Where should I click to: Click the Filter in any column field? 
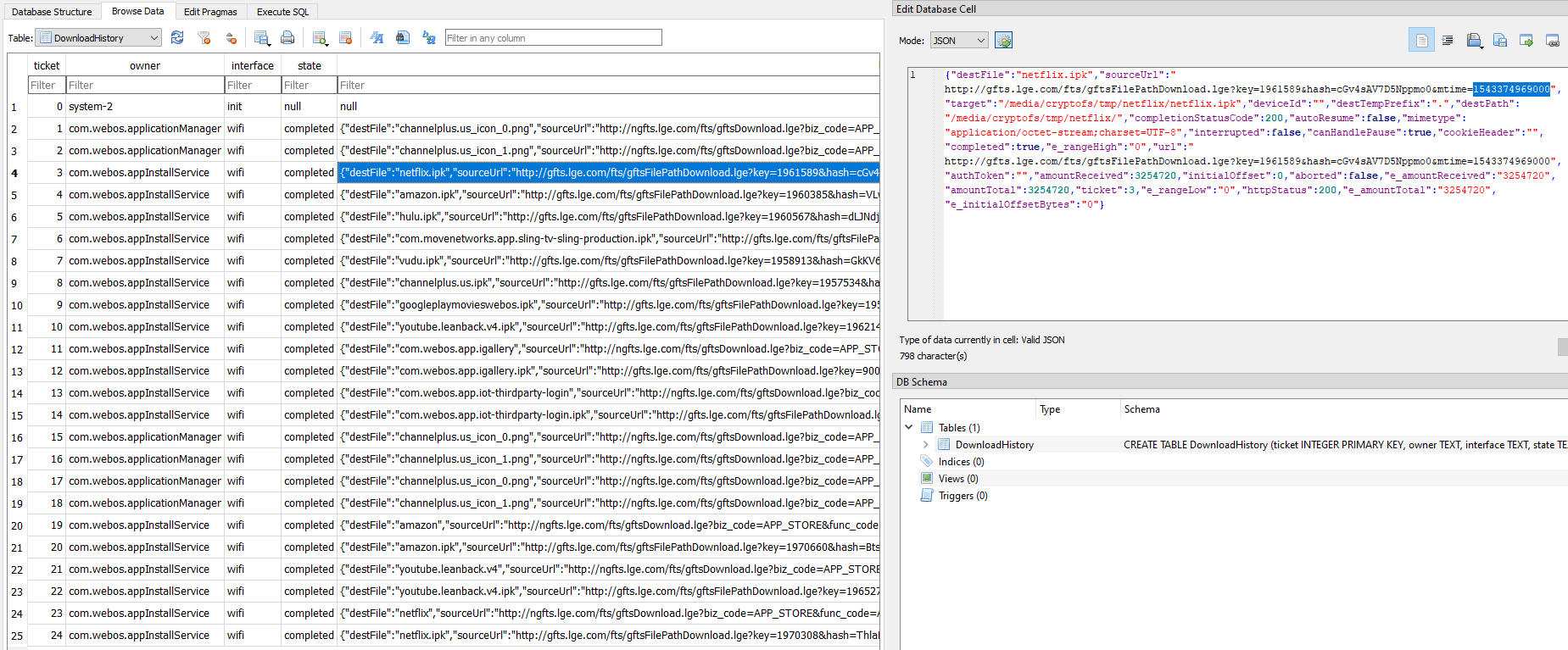553,38
